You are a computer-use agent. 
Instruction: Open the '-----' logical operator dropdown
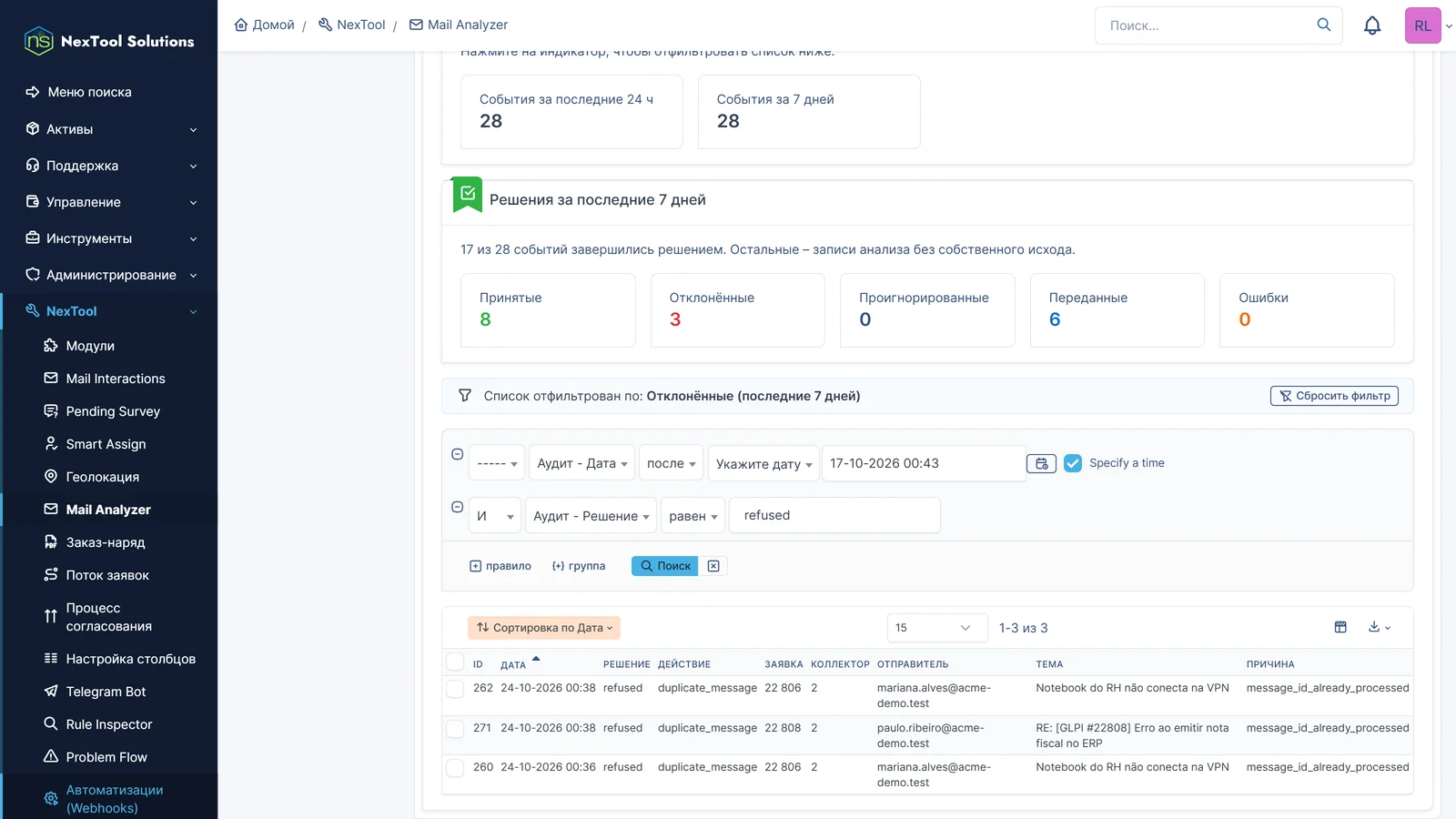pos(497,463)
